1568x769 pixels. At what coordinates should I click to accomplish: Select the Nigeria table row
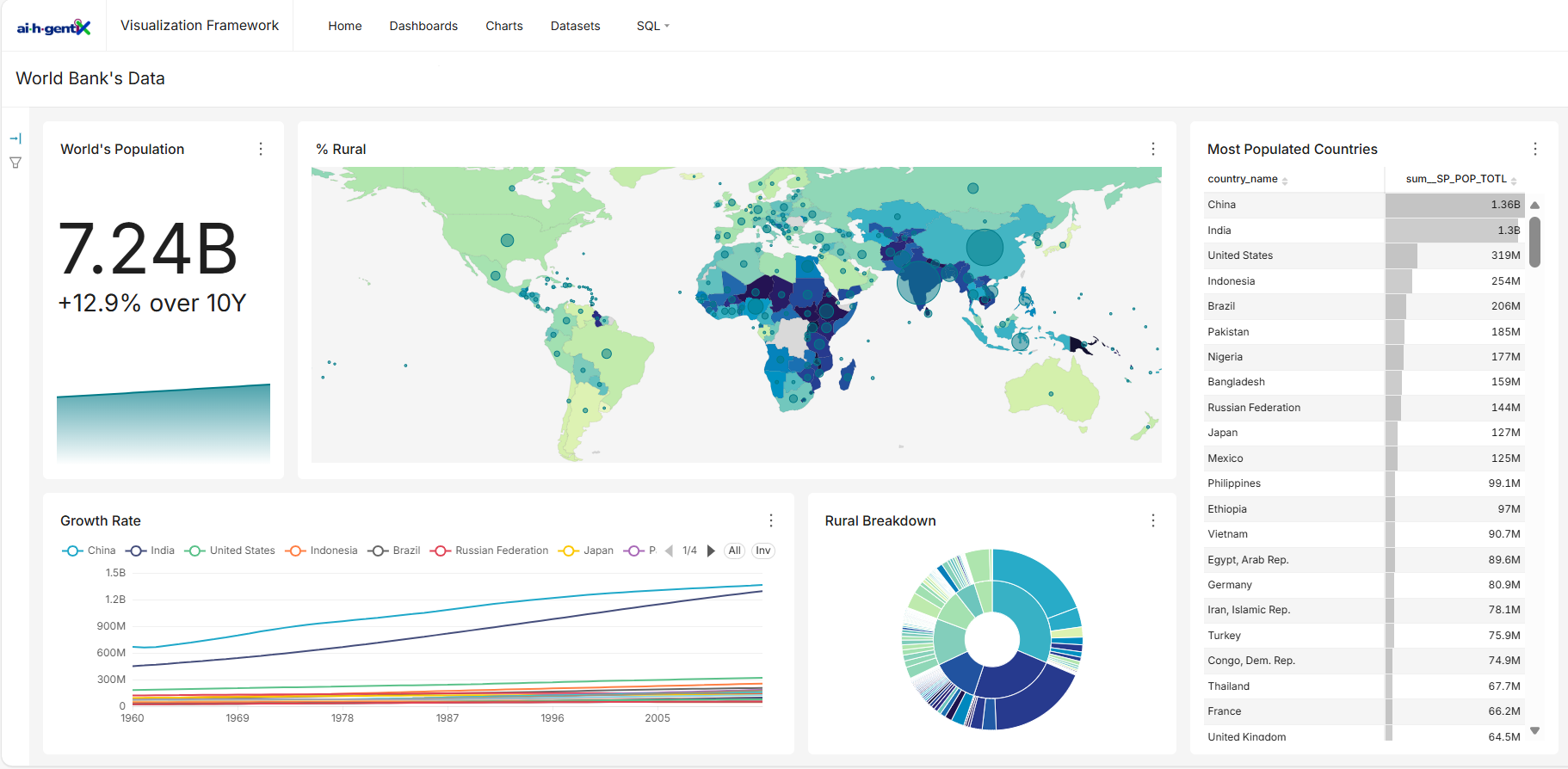[x=1365, y=357]
